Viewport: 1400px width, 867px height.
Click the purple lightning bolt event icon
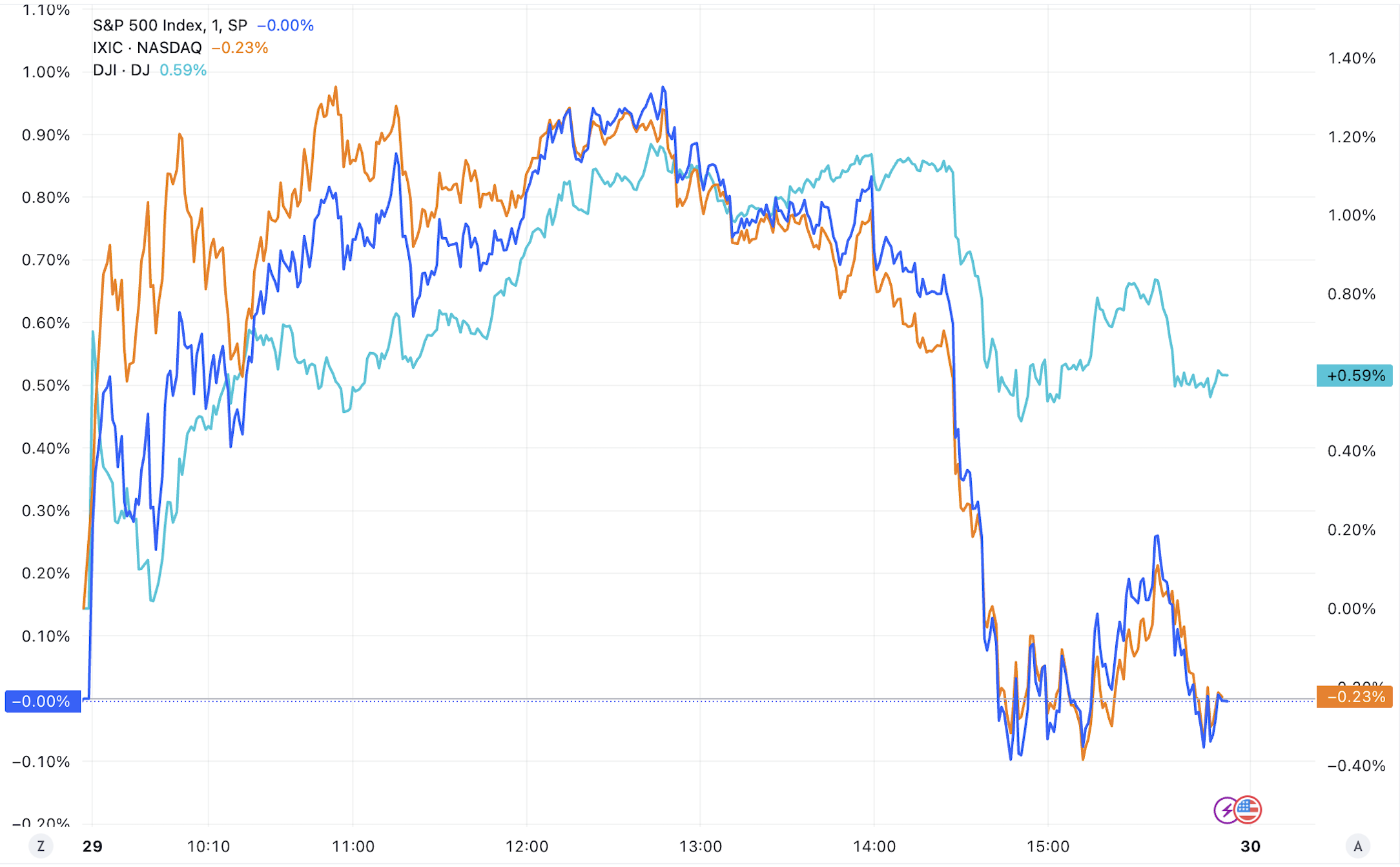1226,810
